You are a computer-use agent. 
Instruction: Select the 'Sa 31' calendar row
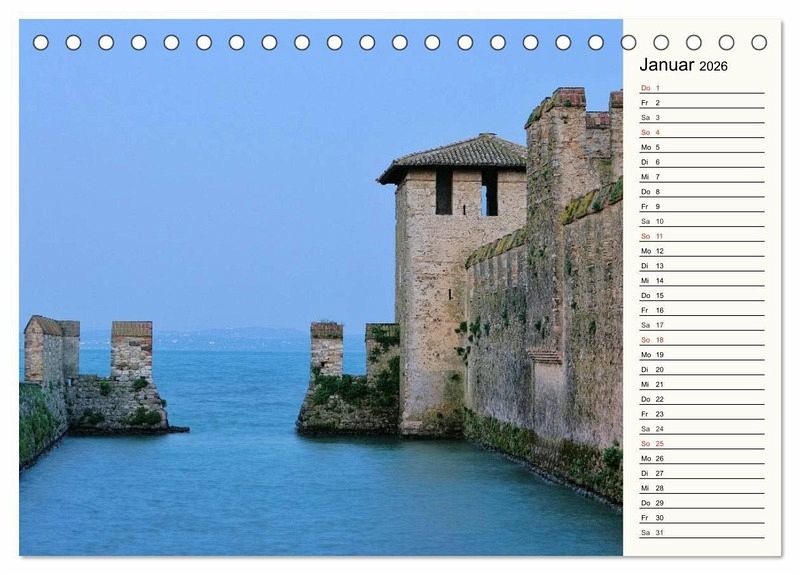coord(702,532)
